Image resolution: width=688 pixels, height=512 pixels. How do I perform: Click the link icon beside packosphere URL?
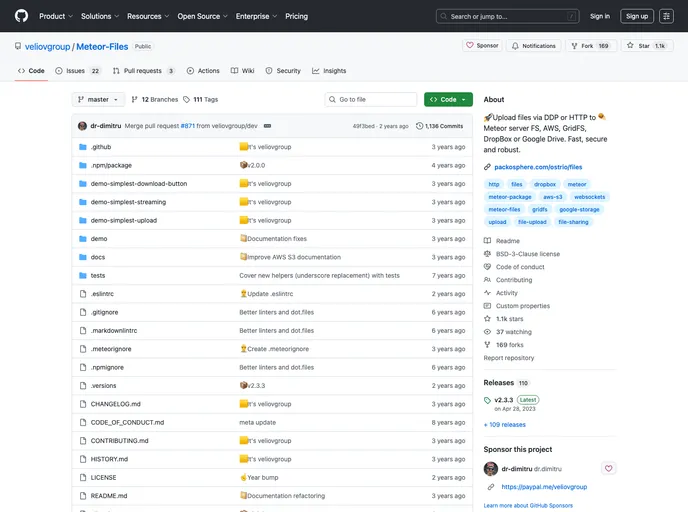(x=487, y=167)
